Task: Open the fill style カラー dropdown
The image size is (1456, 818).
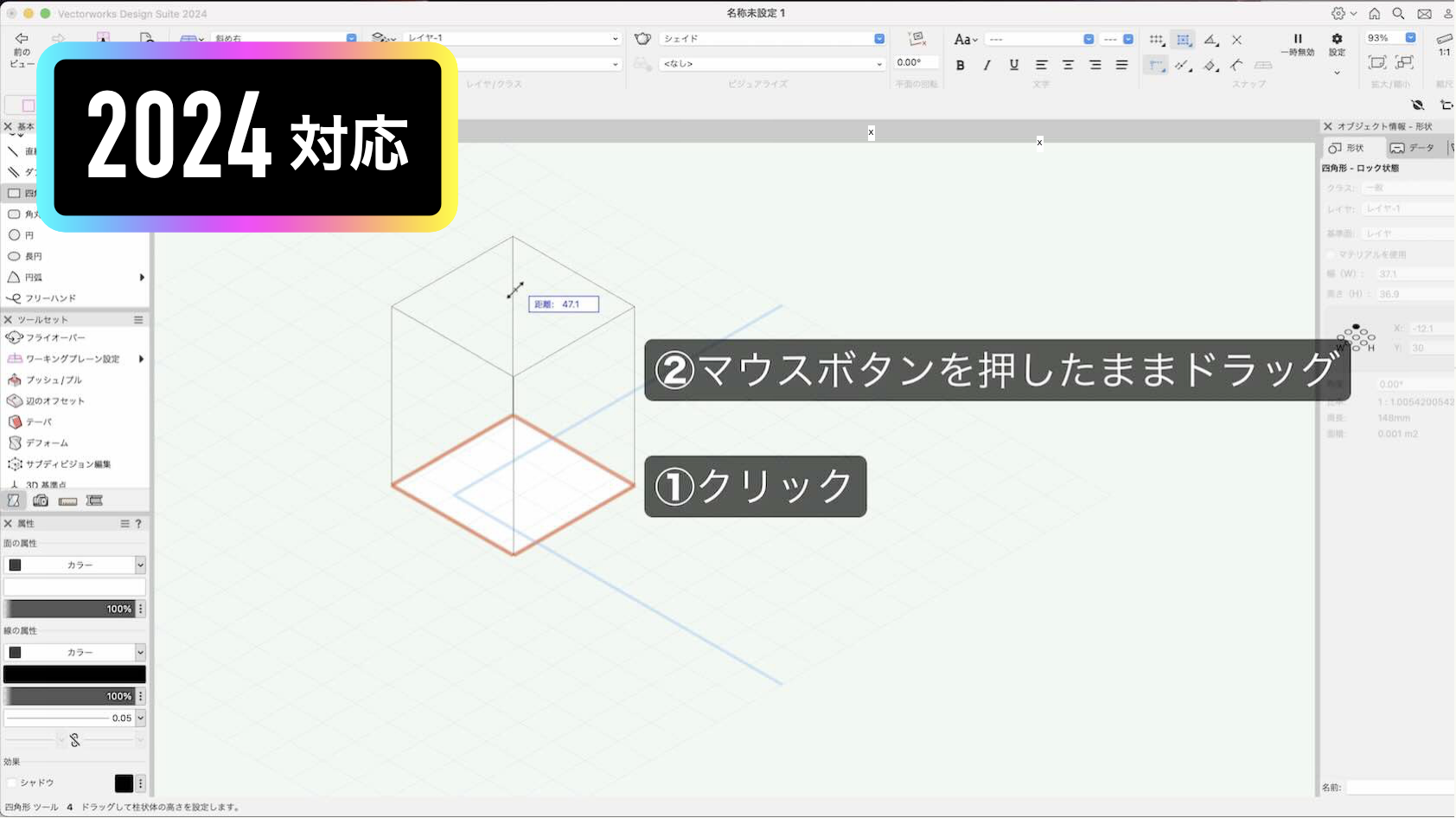Action: coord(74,565)
